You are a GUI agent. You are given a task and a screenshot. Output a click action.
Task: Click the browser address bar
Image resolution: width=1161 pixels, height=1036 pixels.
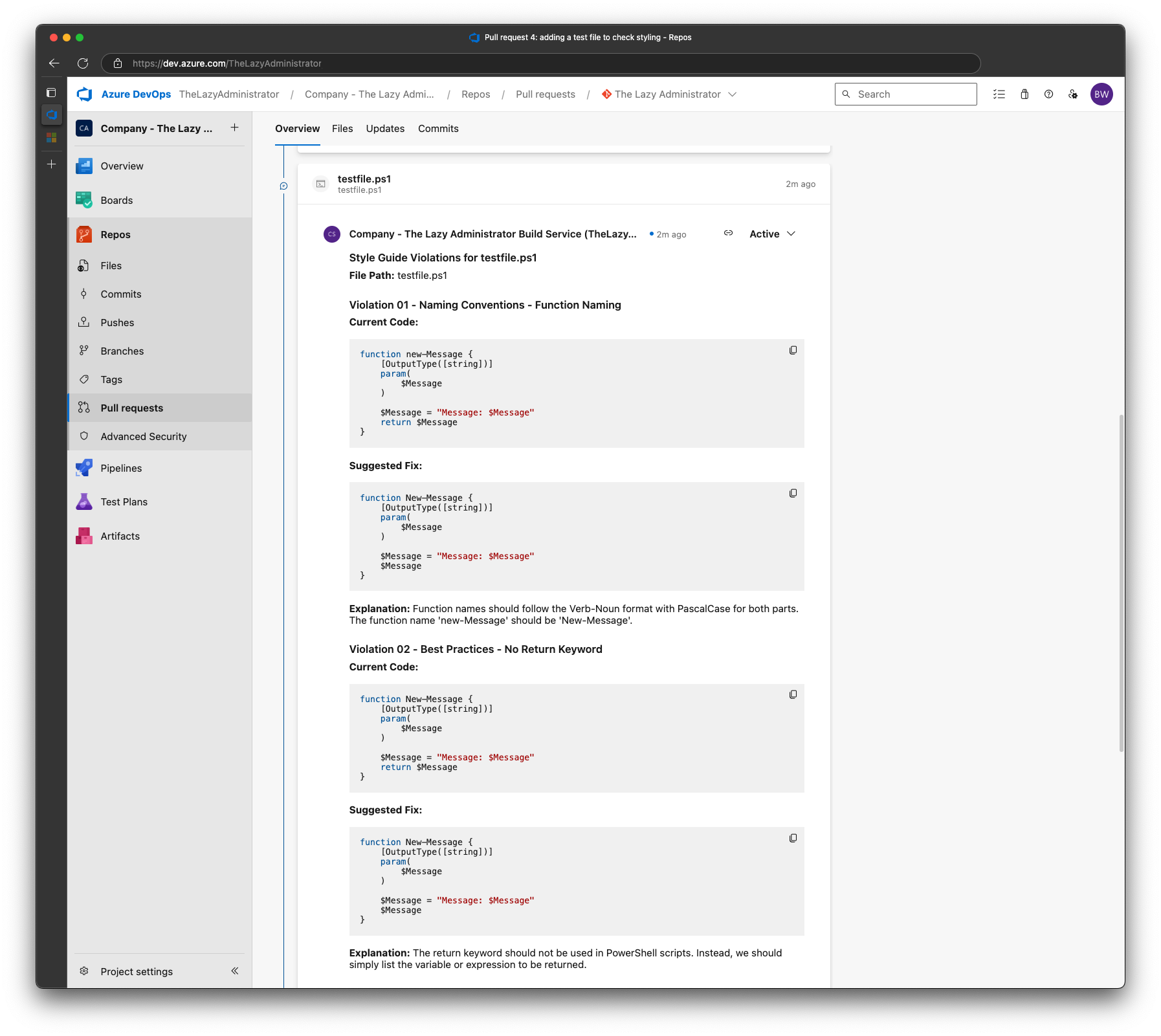click(x=540, y=63)
